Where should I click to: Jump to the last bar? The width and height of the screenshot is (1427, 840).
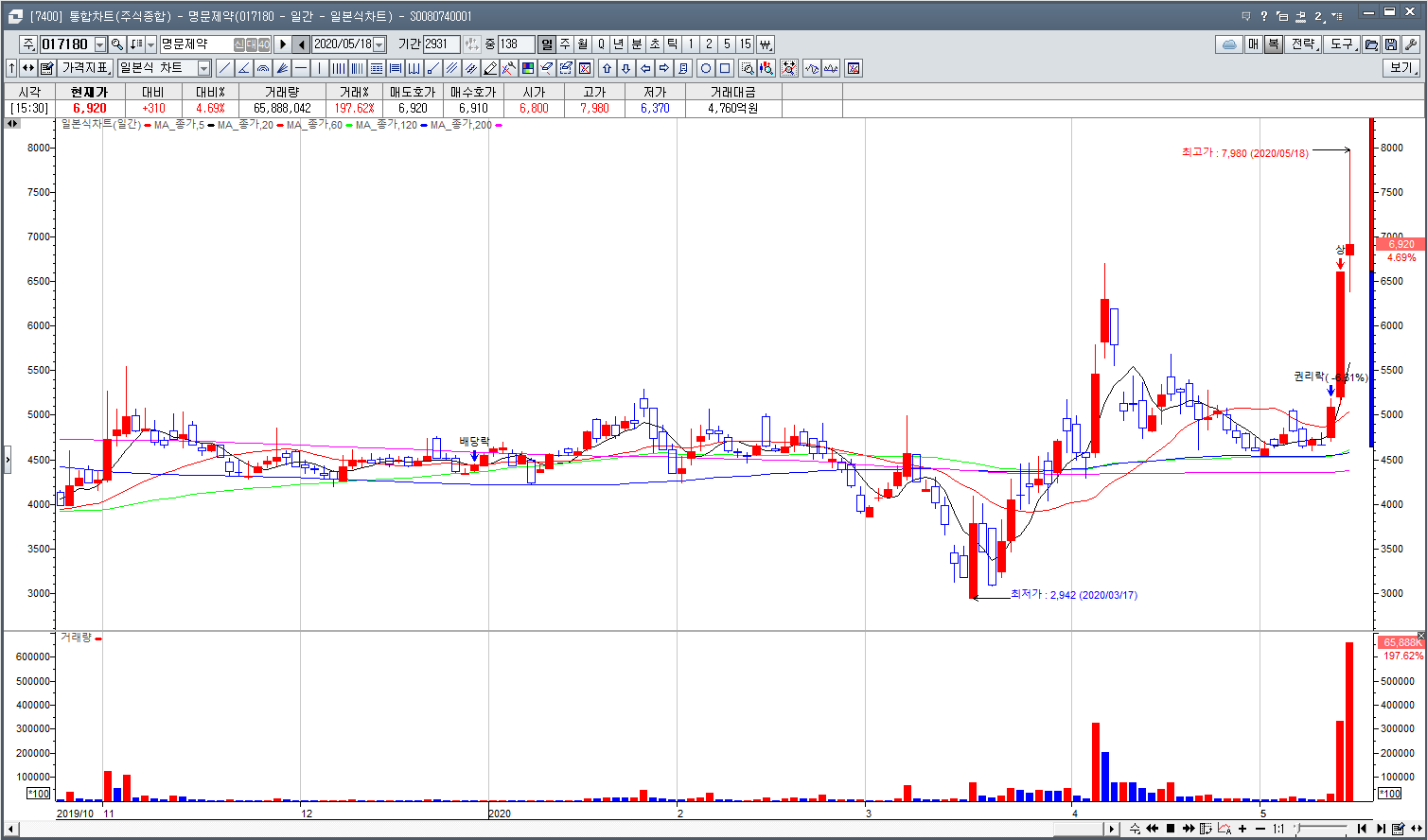point(1381,829)
